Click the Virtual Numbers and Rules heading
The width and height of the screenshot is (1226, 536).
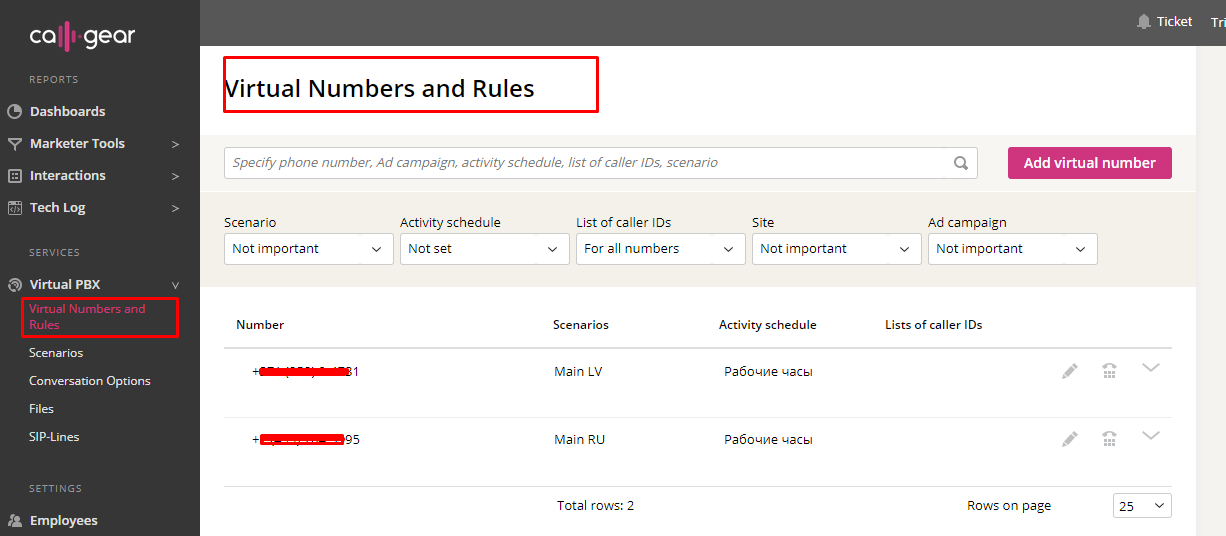(x=380, y=89)
